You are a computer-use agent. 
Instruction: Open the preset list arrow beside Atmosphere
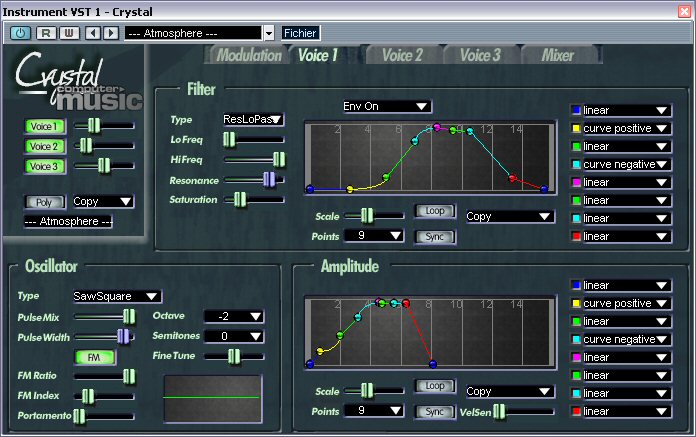[269, 33]
